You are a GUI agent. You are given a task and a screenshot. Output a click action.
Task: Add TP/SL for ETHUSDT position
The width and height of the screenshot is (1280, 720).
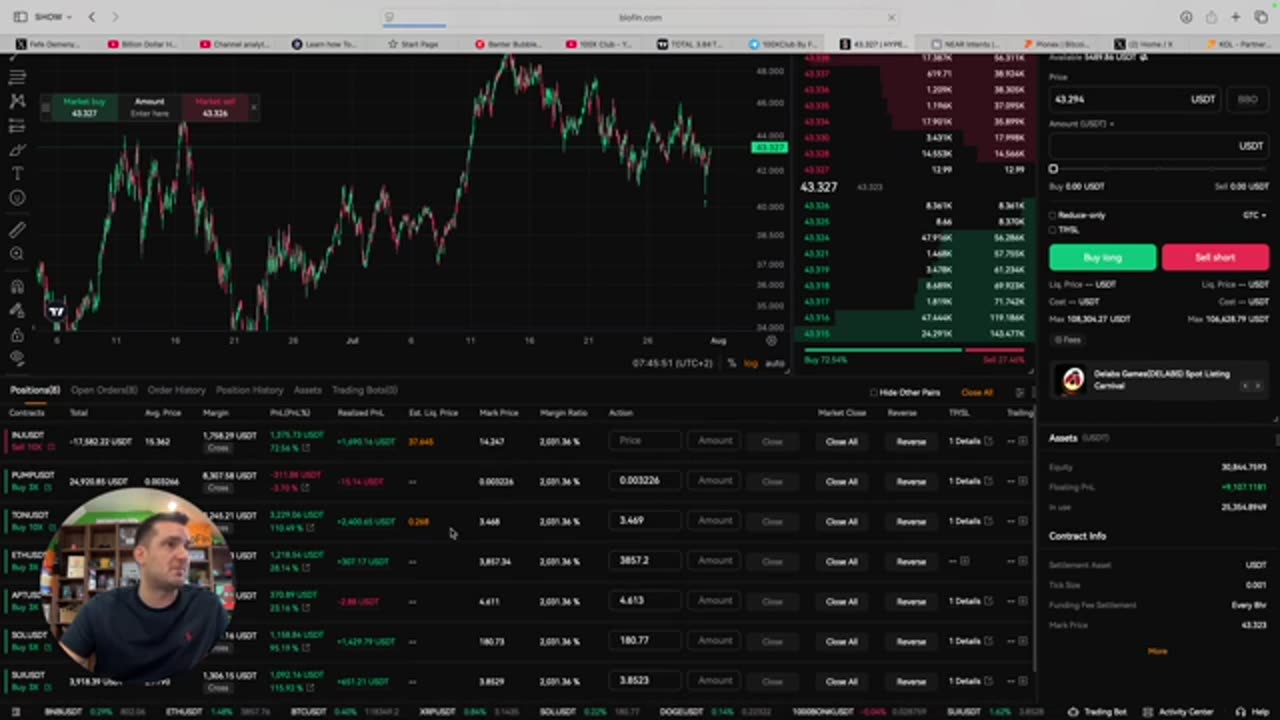click(x=965, y=561)
